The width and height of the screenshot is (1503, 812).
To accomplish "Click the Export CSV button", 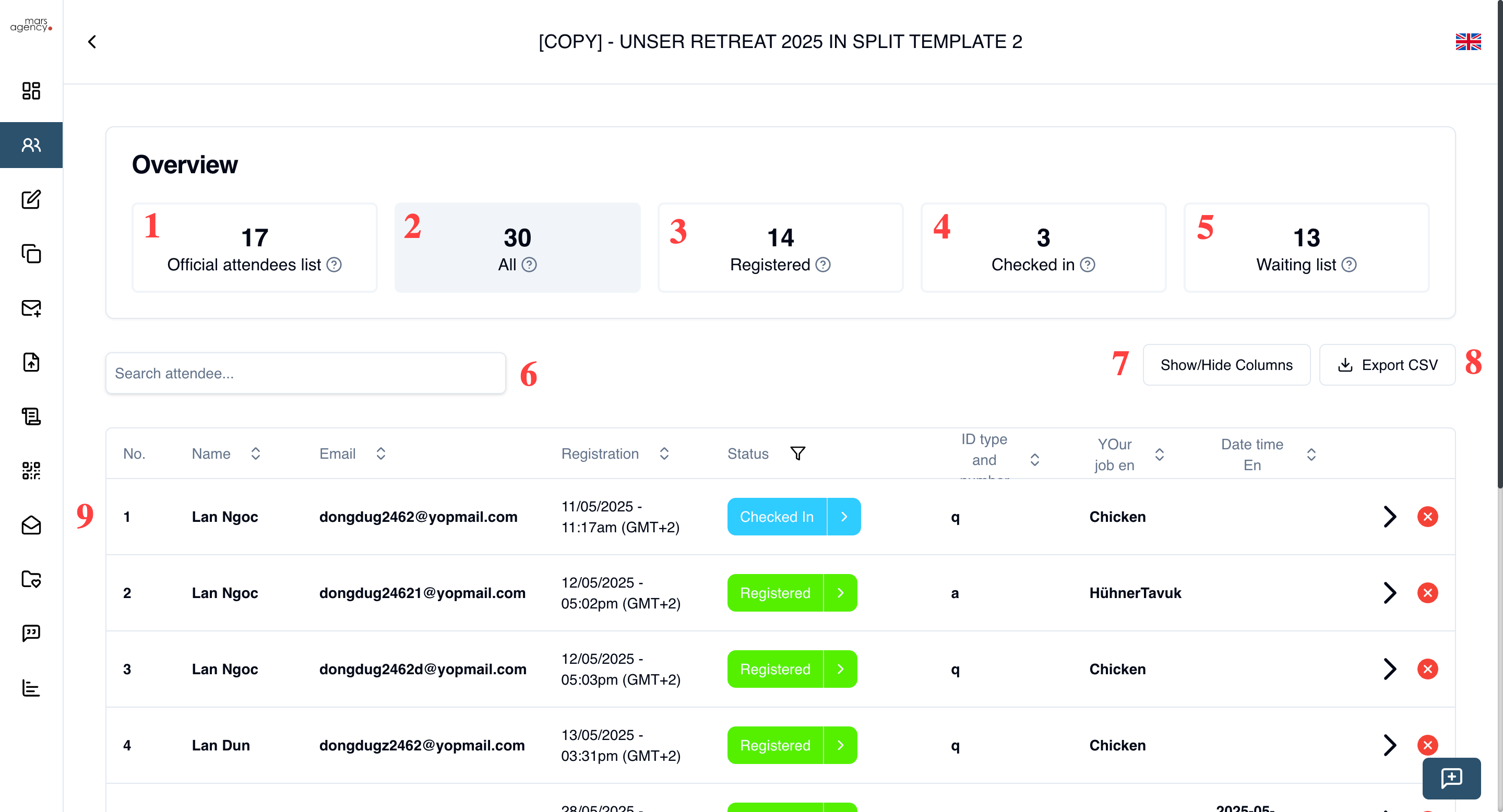I will tap(1387, 365).
